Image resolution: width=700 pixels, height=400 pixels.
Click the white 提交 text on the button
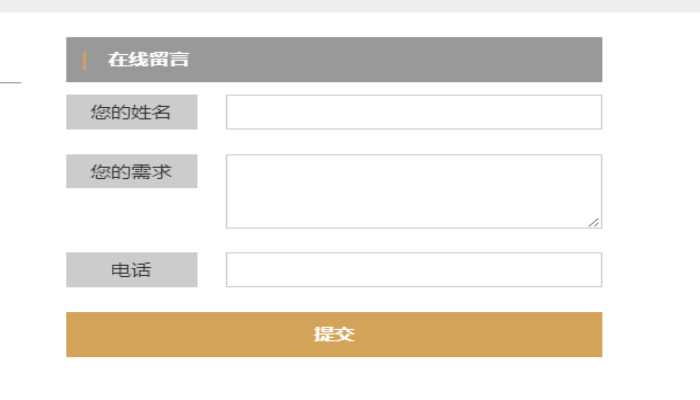tap(334, 334)
